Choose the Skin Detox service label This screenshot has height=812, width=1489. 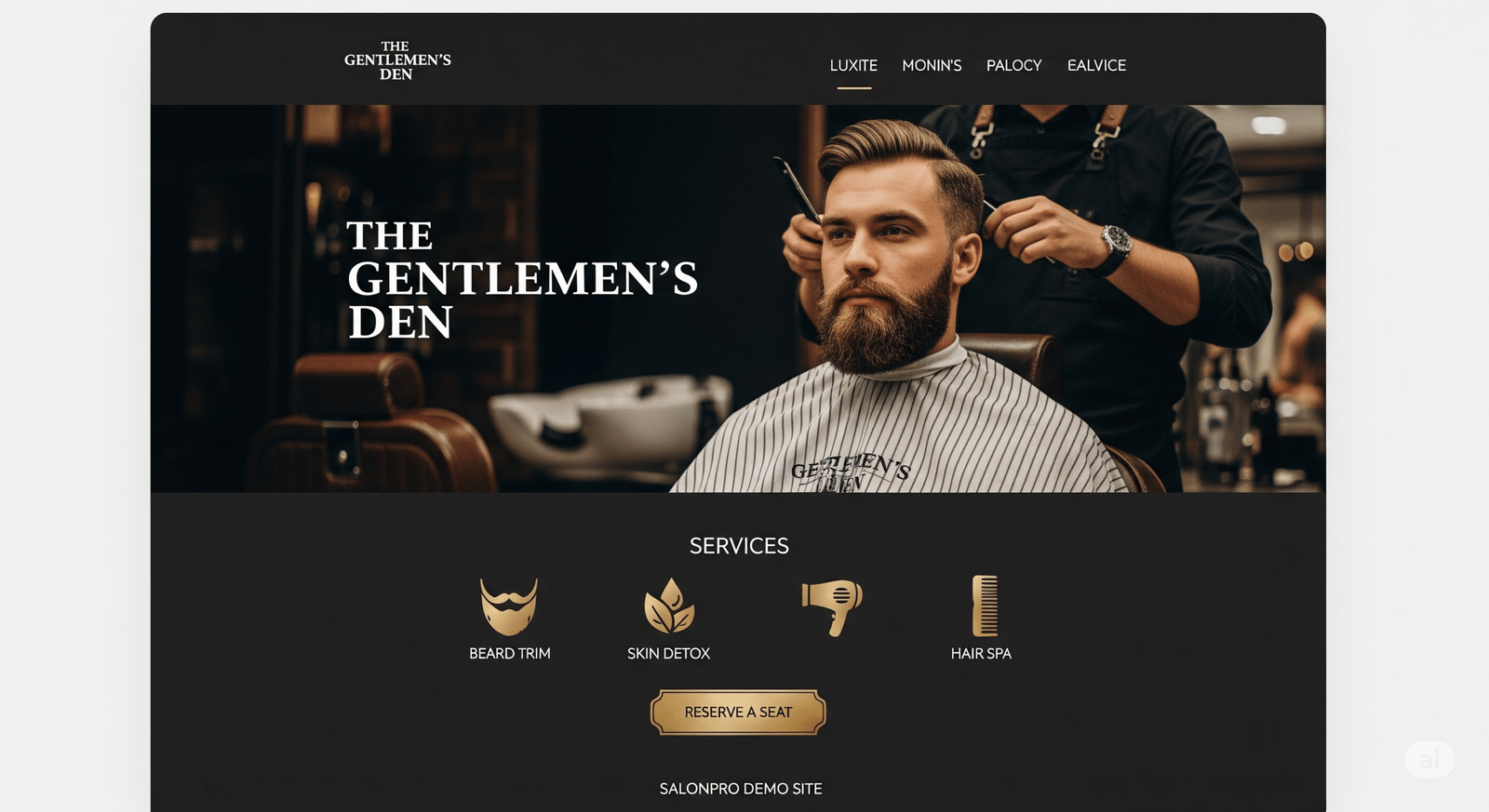[668, 654]
